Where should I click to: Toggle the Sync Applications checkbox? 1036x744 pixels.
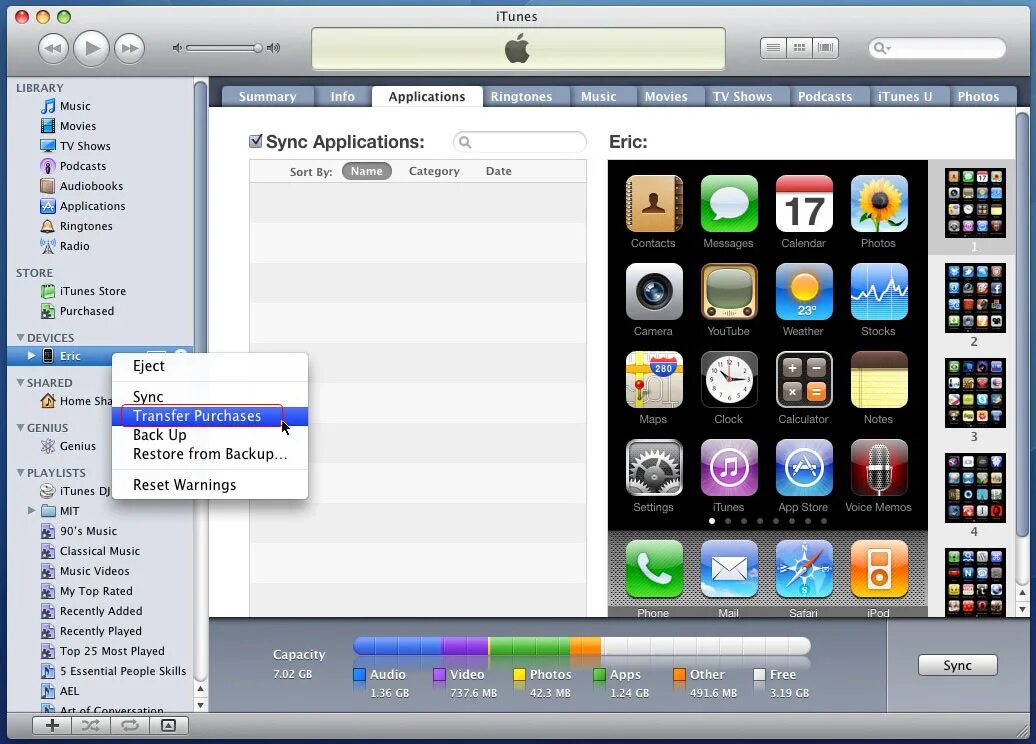(x=256, y=141)
